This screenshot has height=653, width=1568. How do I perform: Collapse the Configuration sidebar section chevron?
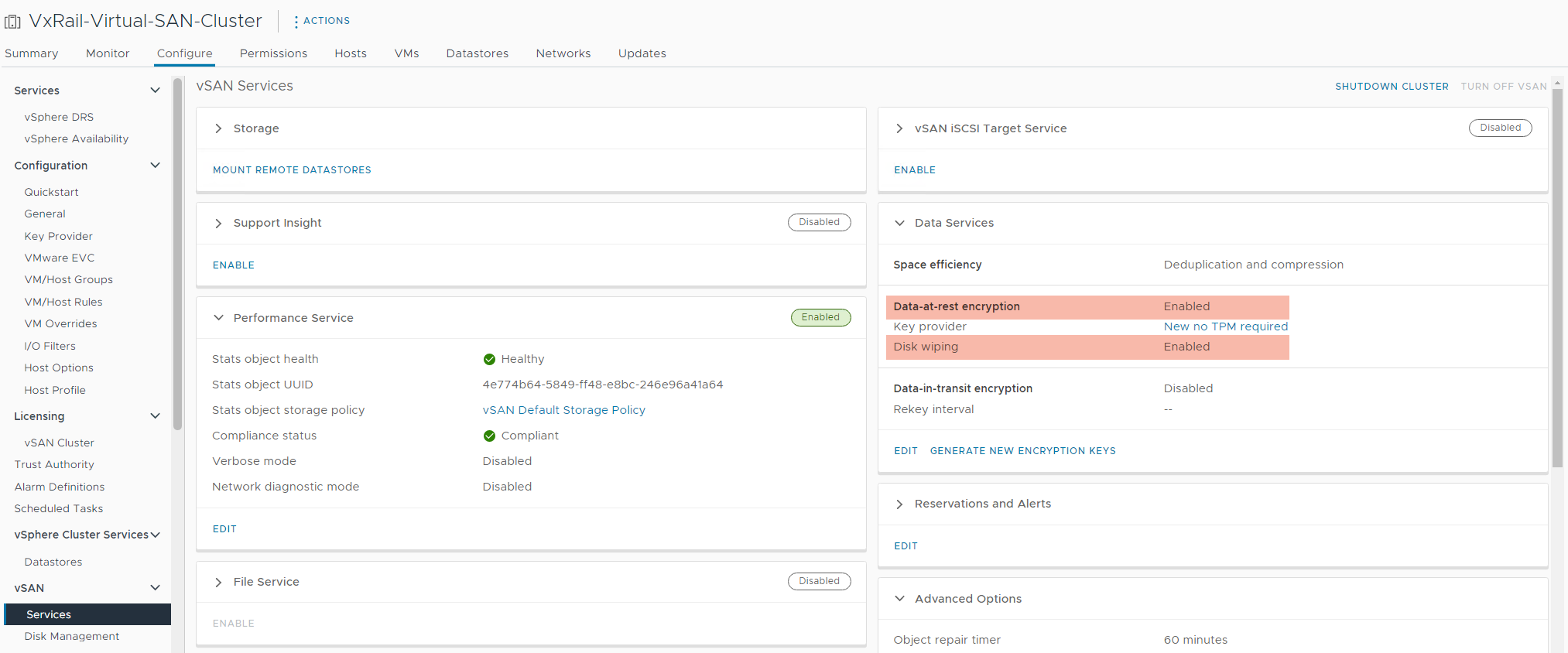coord(155,166)
